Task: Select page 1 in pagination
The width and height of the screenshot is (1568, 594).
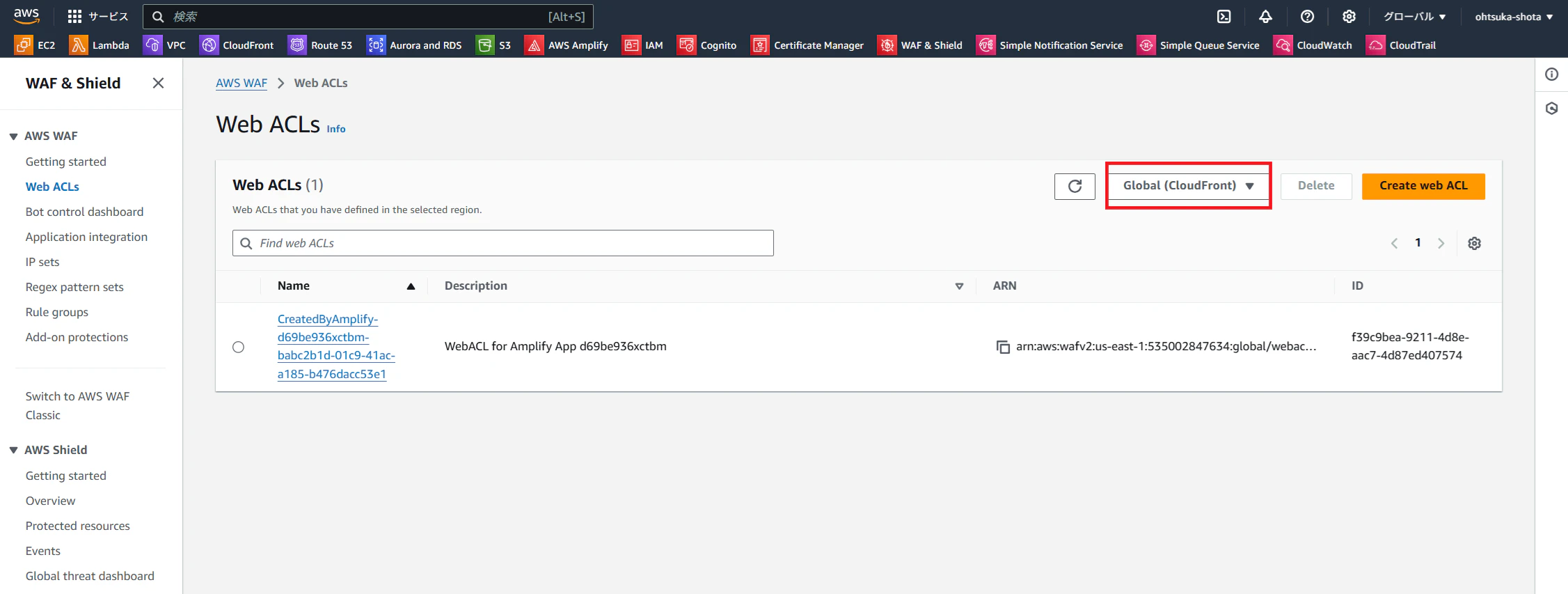Action: click(x=1418, y=243)
